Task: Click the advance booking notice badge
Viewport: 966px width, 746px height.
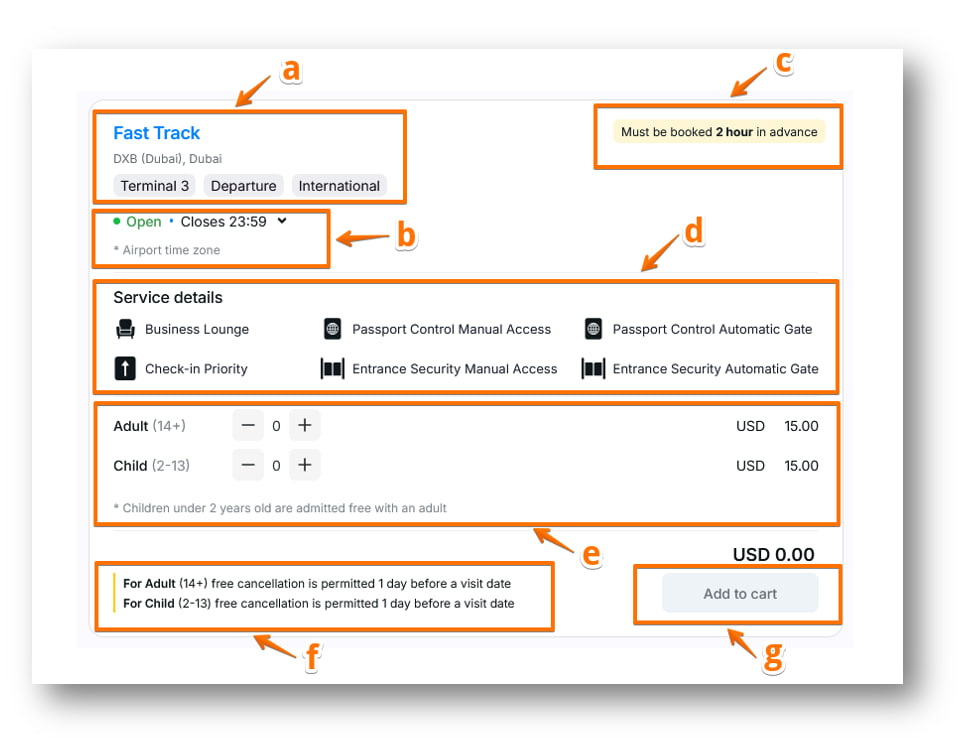Action: coord(719,132)
